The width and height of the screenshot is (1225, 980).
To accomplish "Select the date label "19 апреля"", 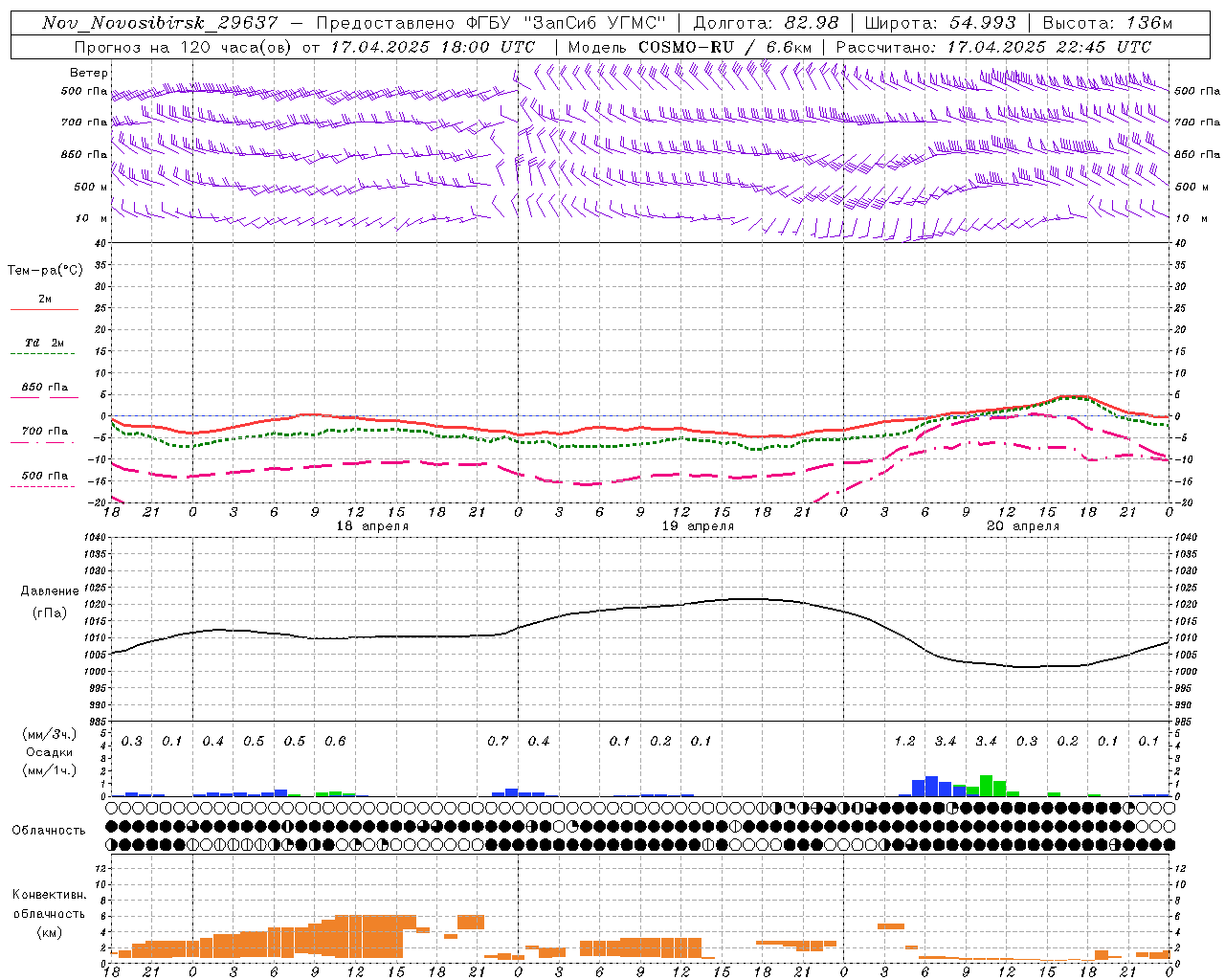I will [699, 526].
